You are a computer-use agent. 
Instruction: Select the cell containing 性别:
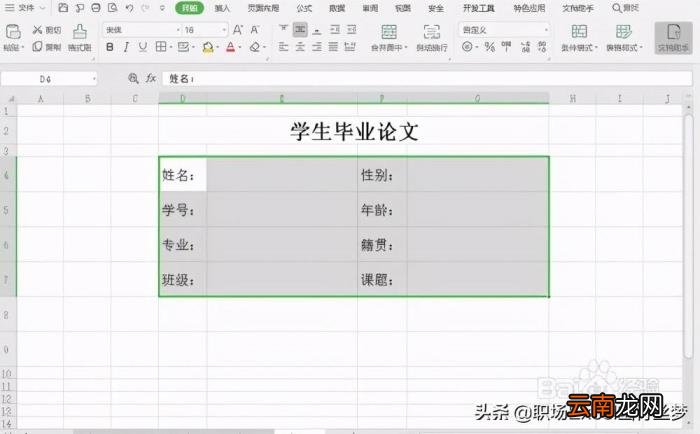point(382,175)
